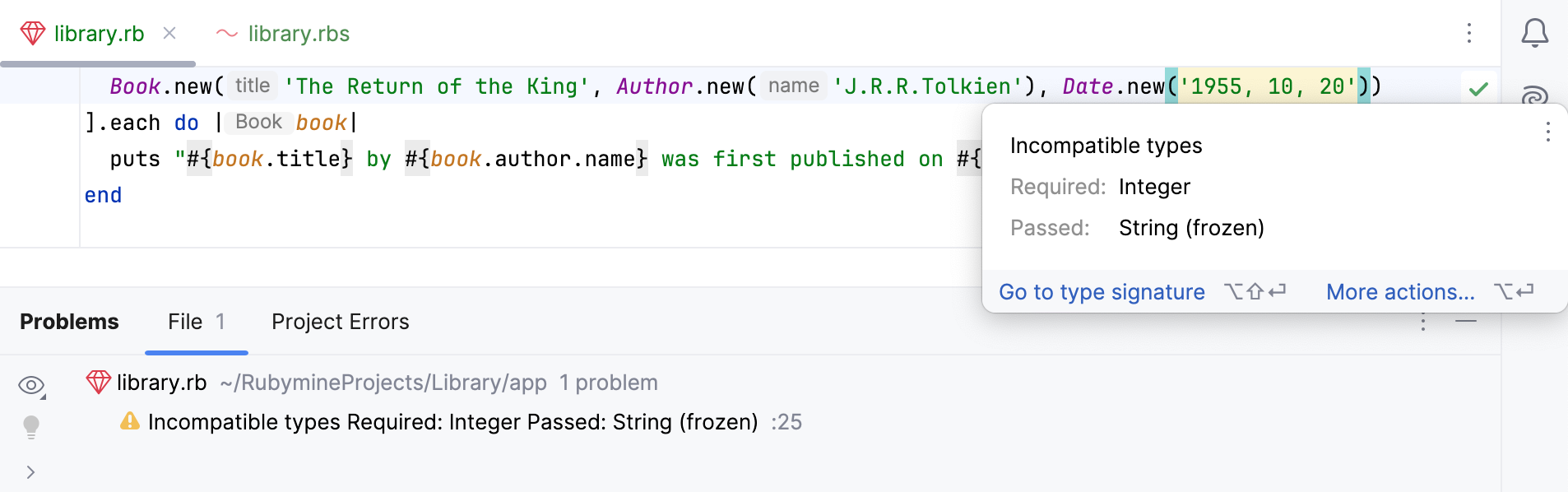Click the yellow warning icon beside Incompatible types
Image resolution: width=1568 pixels, height=492 pixels.
[x=130, y=422]
